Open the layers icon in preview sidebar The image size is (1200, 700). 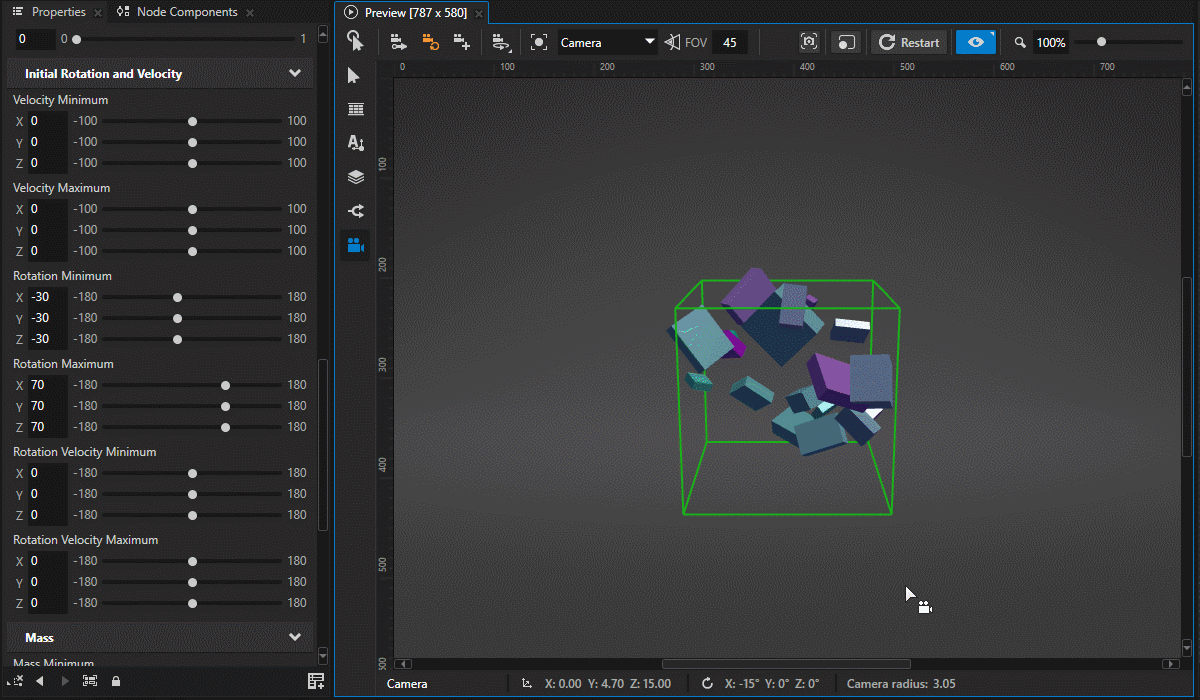click(x=355, y=177)
